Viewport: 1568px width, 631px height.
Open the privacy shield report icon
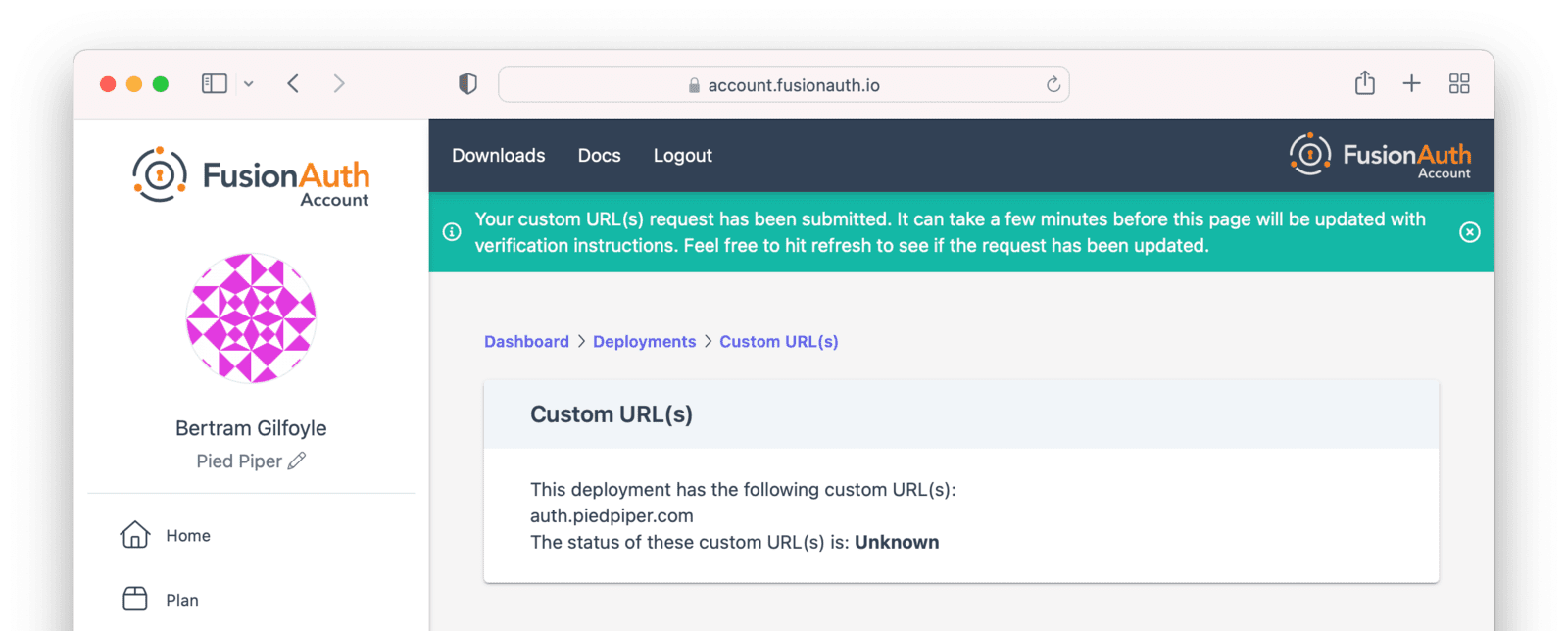tap(467, 84)
